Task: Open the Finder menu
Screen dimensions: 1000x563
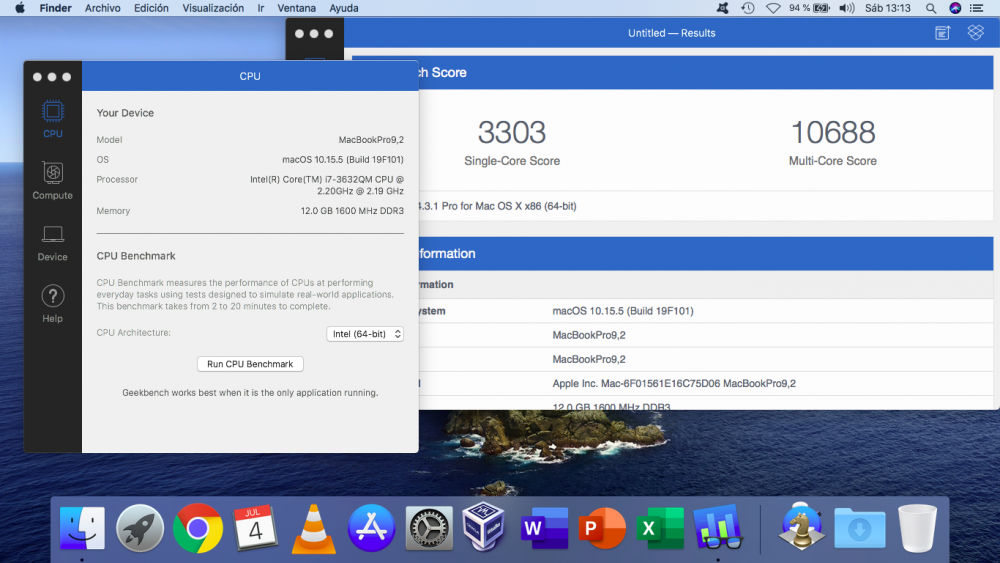Action: [55, 8]
